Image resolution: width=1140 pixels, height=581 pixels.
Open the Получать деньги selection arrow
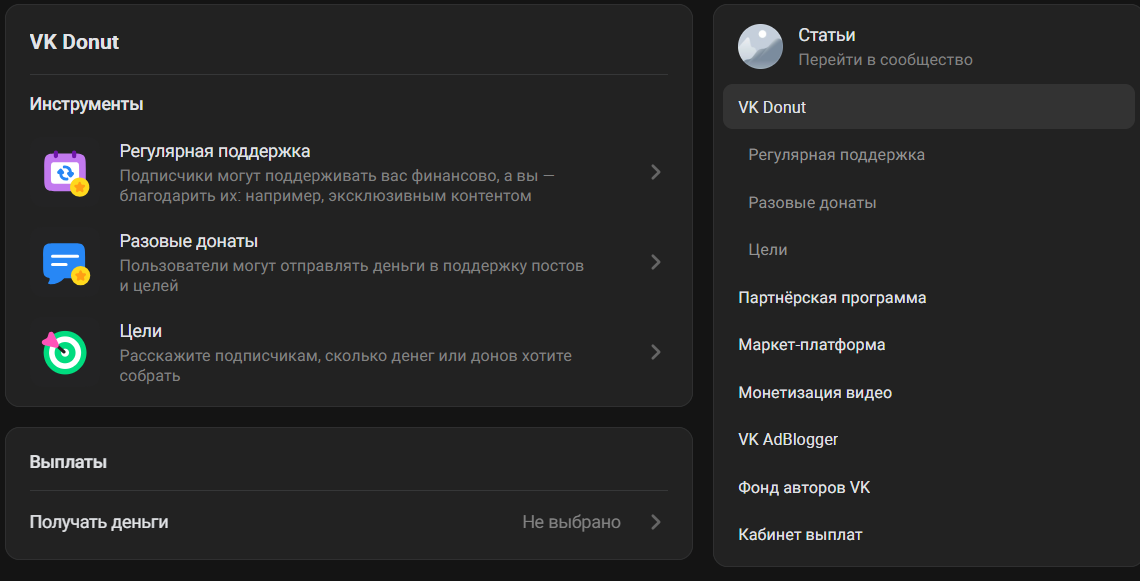click(656, 521)
